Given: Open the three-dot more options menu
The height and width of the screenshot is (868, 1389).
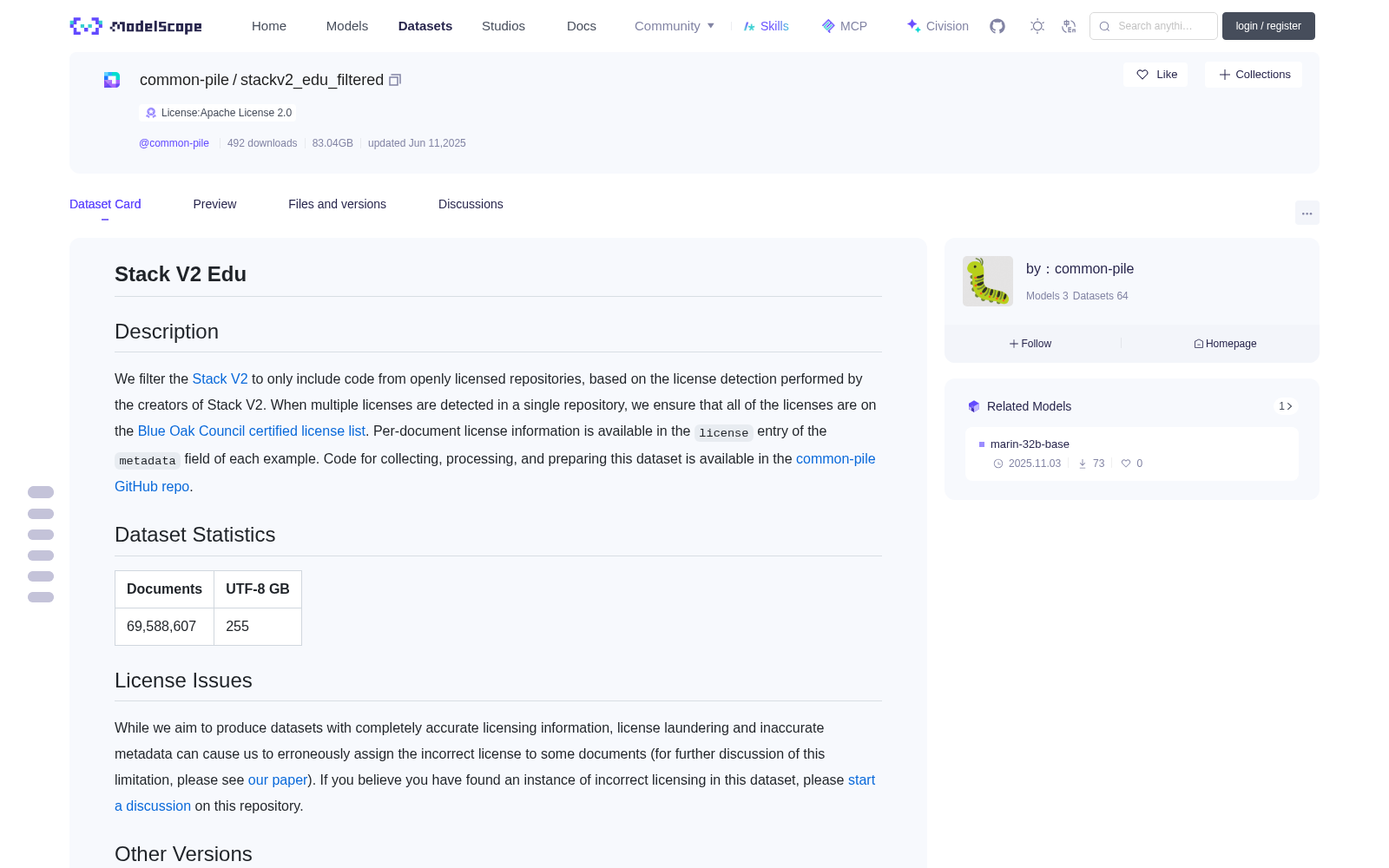Looking at the screenshot, I should (1307, 213).
